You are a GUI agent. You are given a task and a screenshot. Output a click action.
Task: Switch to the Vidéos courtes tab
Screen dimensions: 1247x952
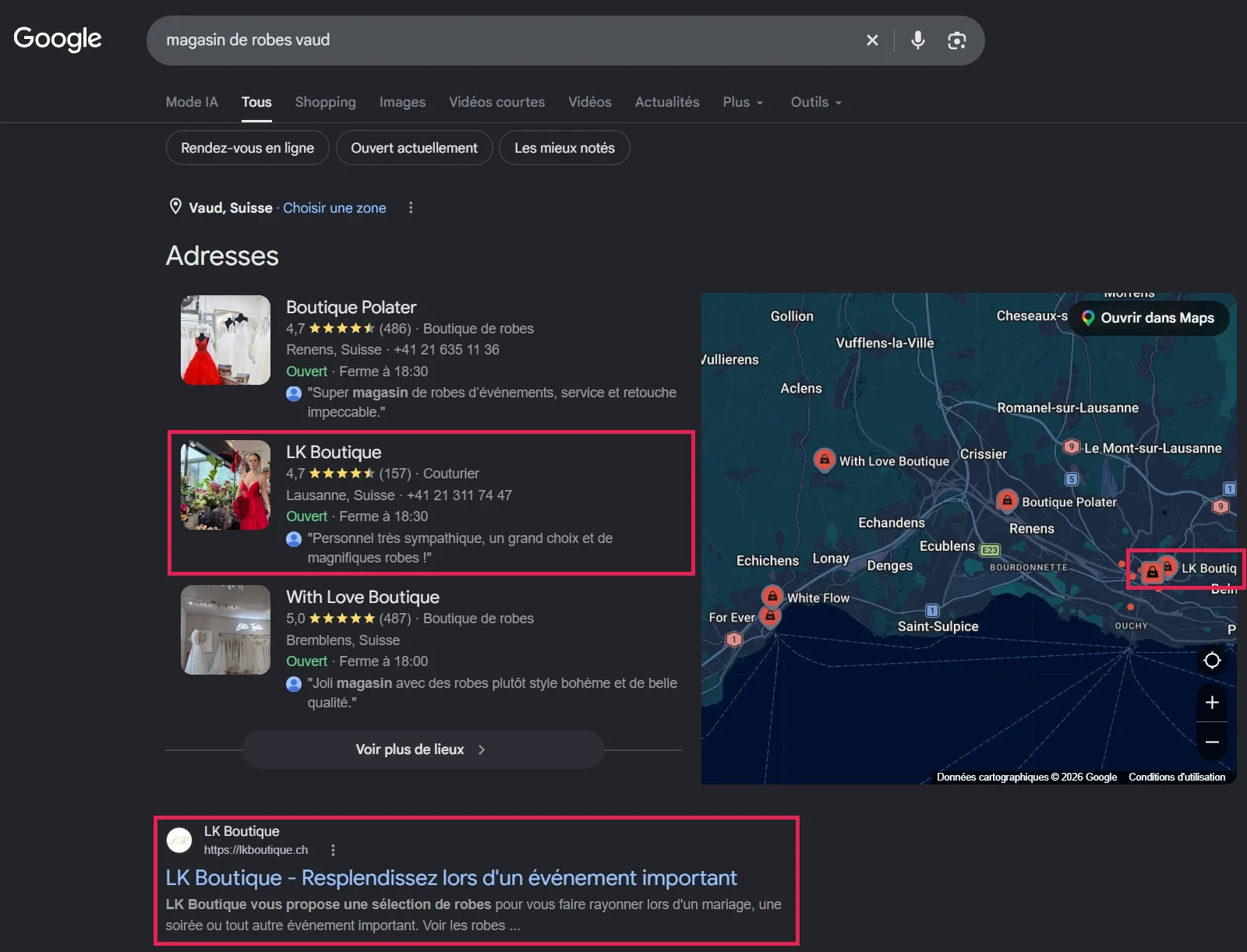(496, 102)
